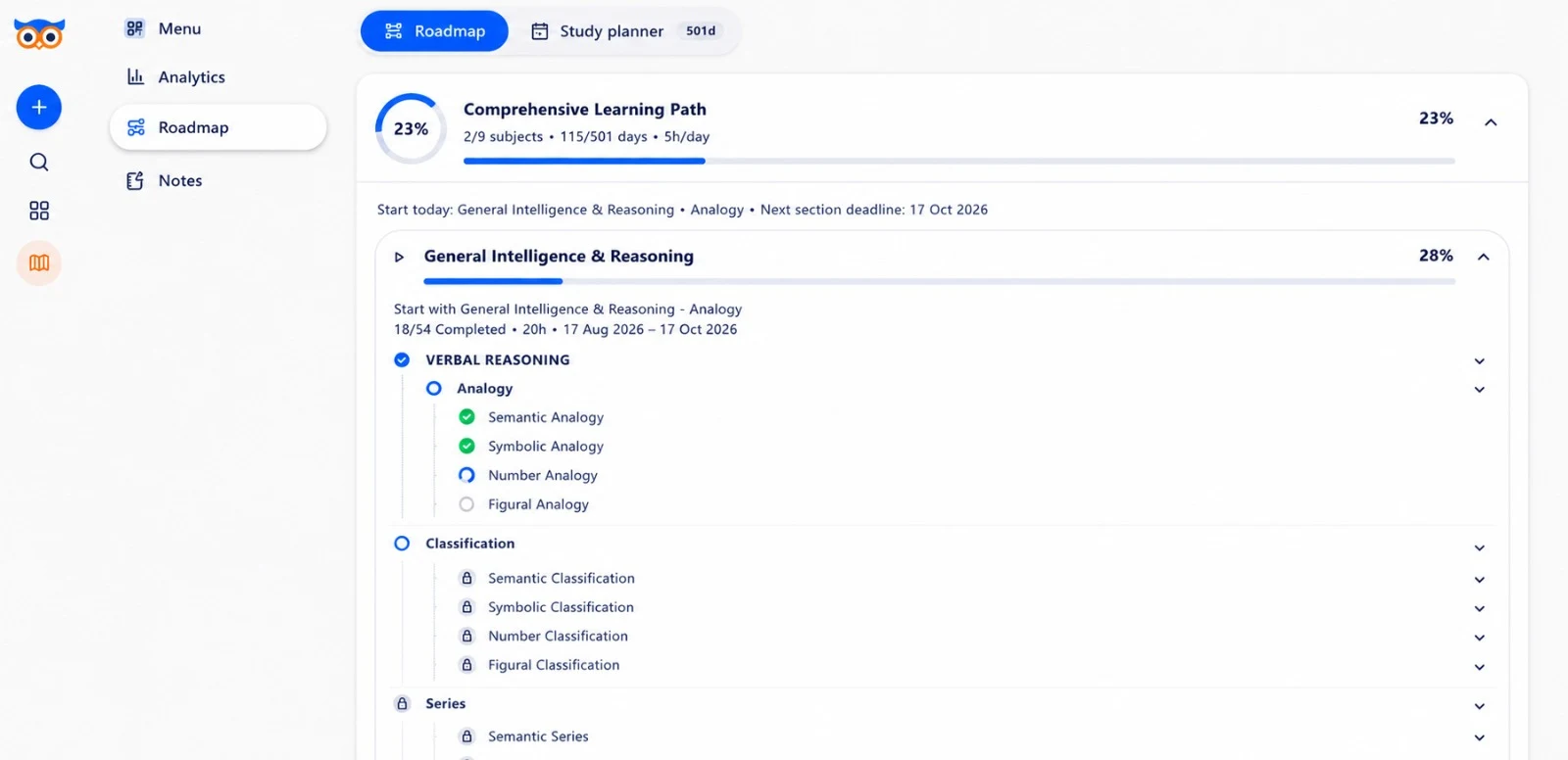Open search via magnifier icon
1568x760 pixels.
[x=39, y=162]
